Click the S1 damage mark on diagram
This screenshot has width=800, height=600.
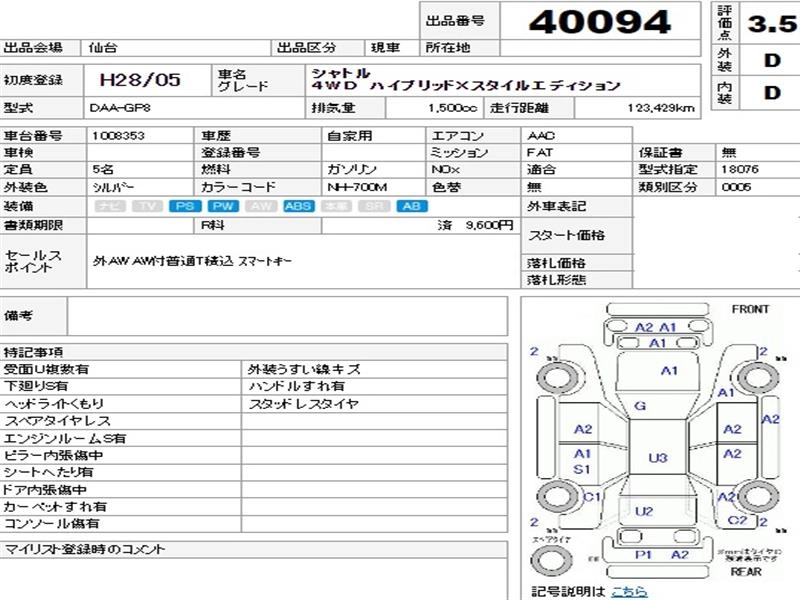pos(582,469)
